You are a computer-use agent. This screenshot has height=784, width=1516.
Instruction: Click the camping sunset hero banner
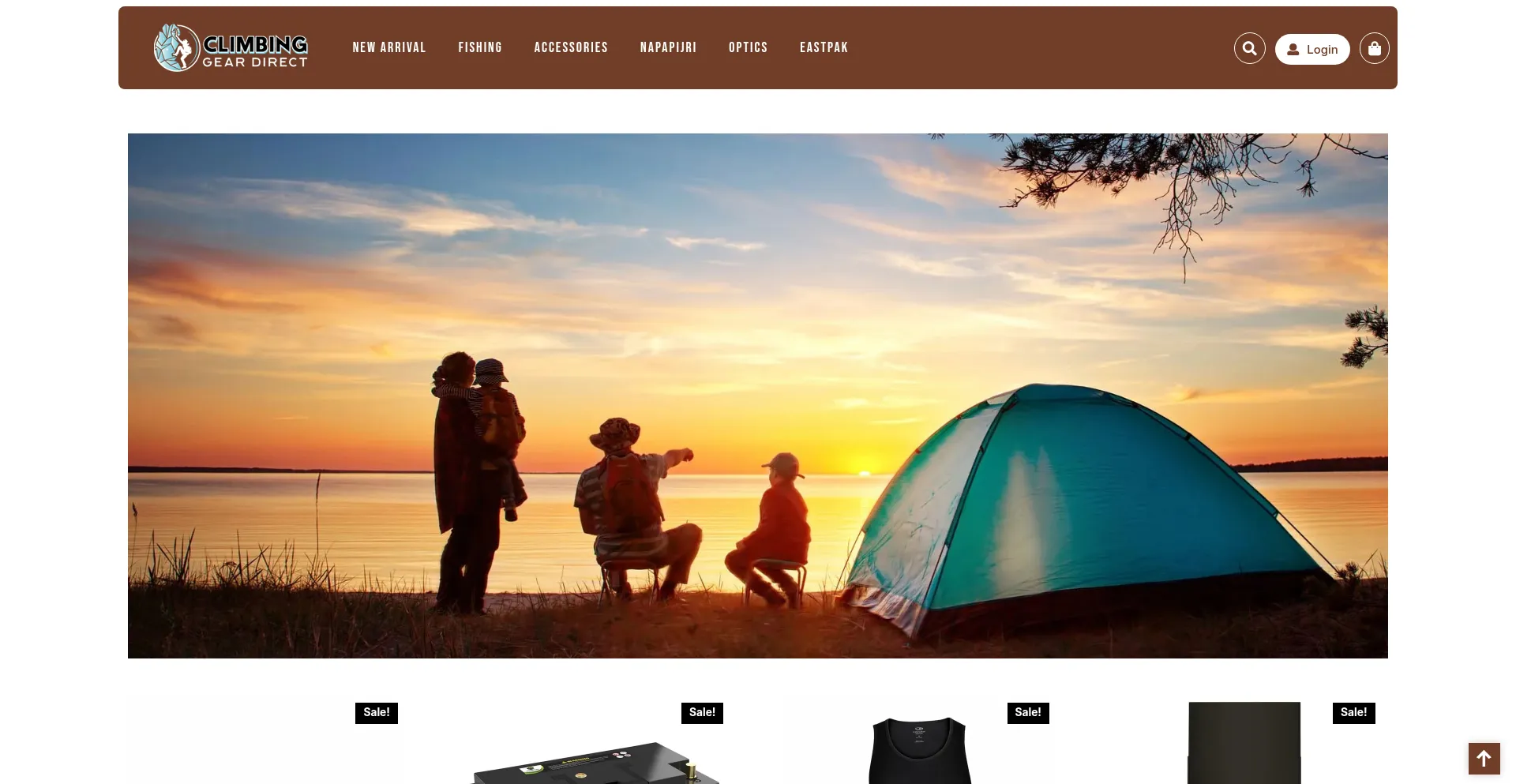pyautogui.click(x=758, y=396)
